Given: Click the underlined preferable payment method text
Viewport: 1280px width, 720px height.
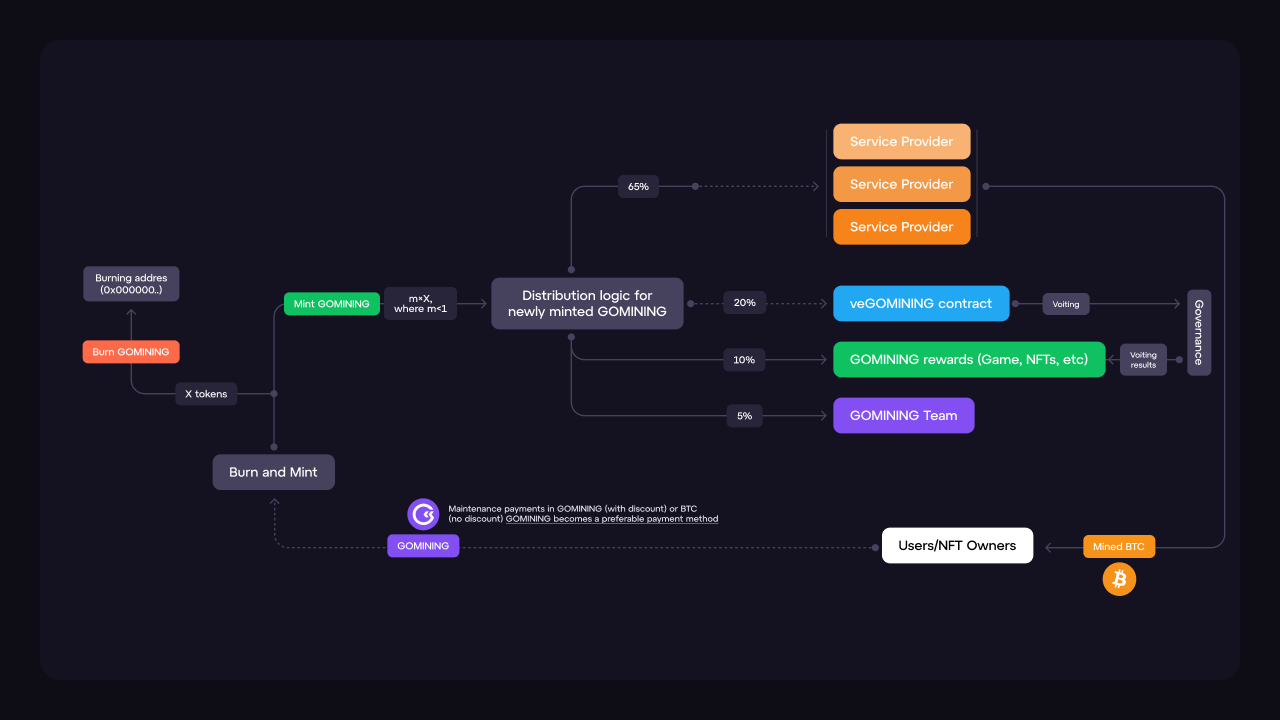Looking at the screenshot, I should (612, 519).
